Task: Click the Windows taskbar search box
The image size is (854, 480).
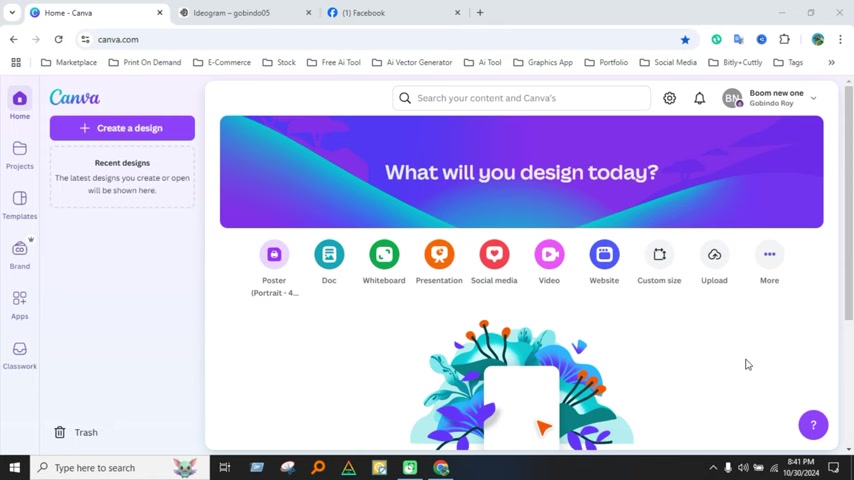Action: (x=120, y=467)
